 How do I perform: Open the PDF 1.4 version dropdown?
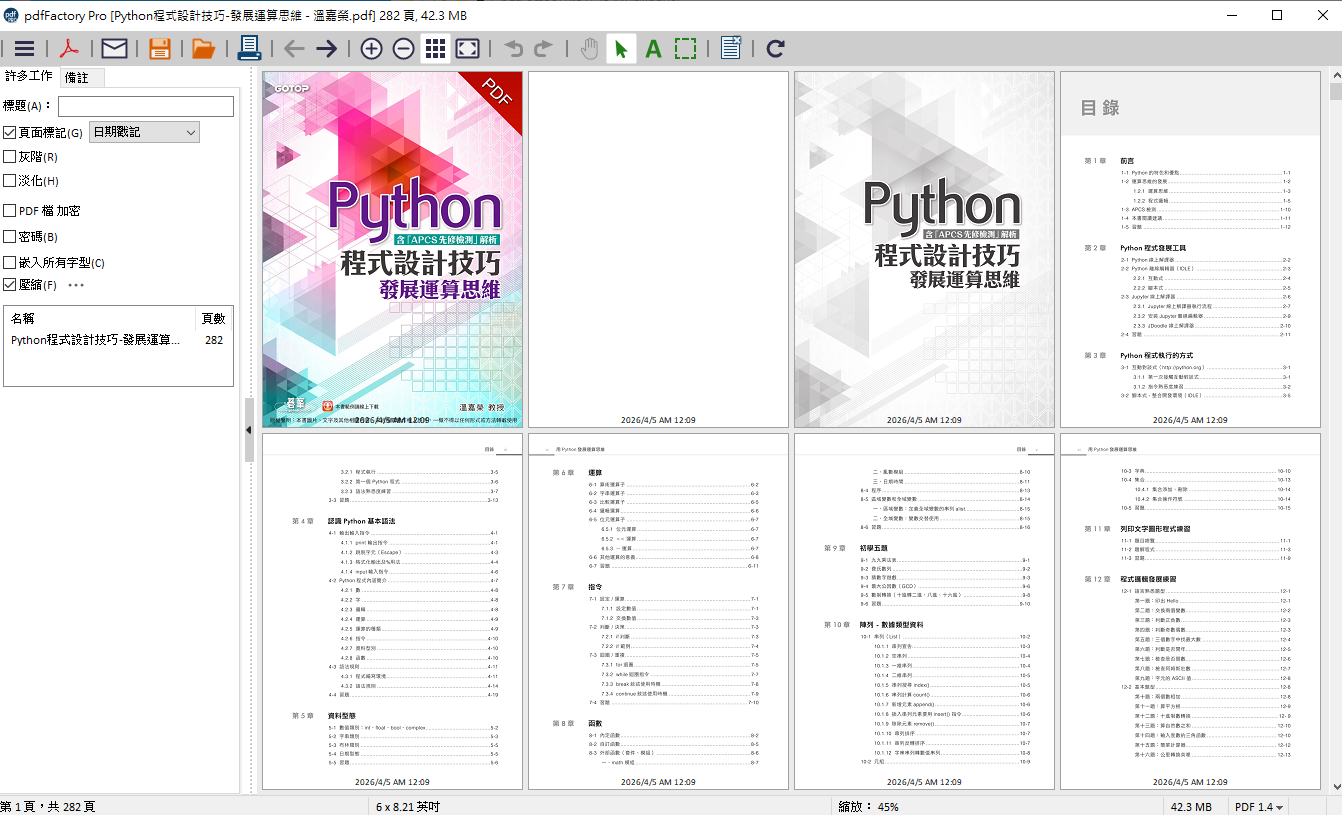click(1259, 807)
